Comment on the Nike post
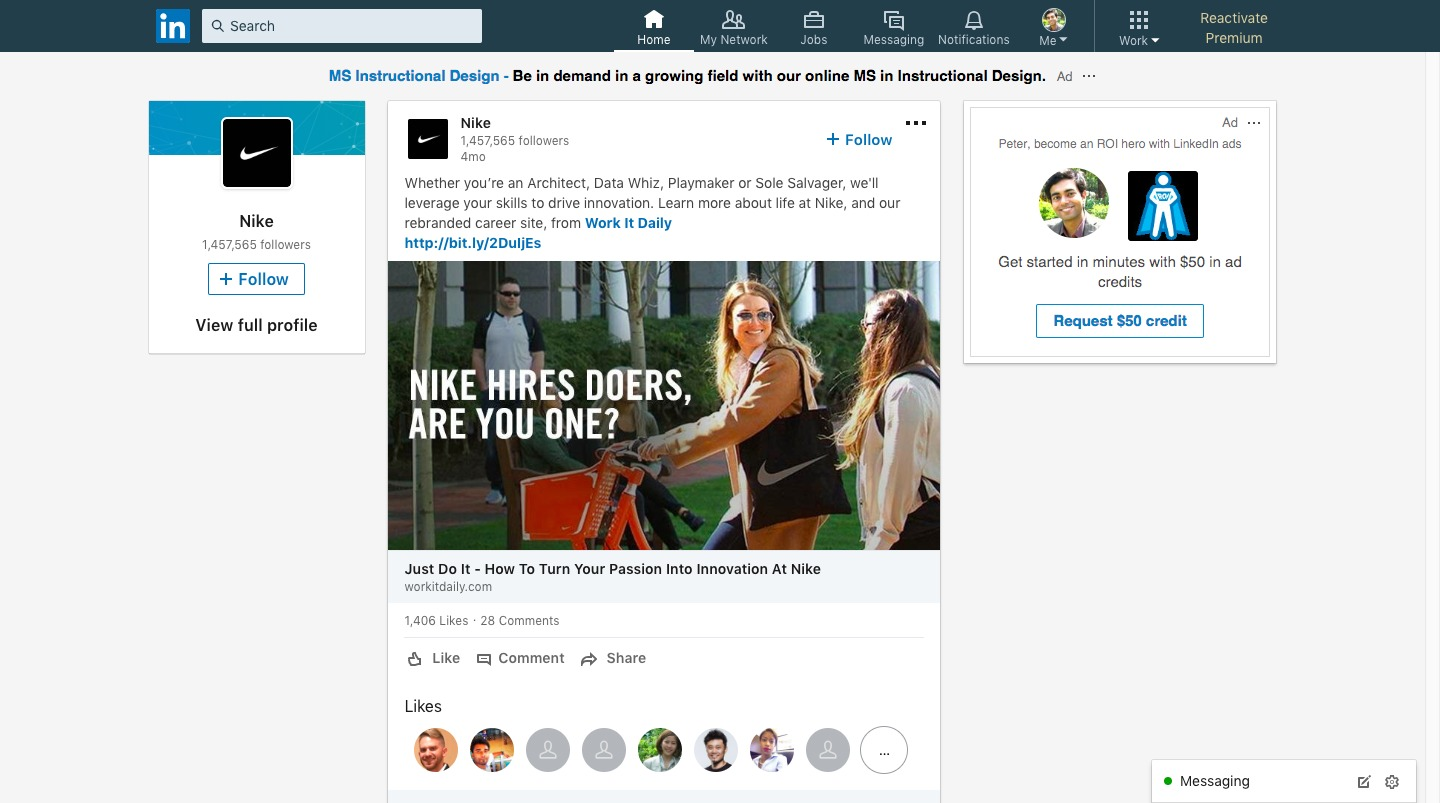 [521, 658]
